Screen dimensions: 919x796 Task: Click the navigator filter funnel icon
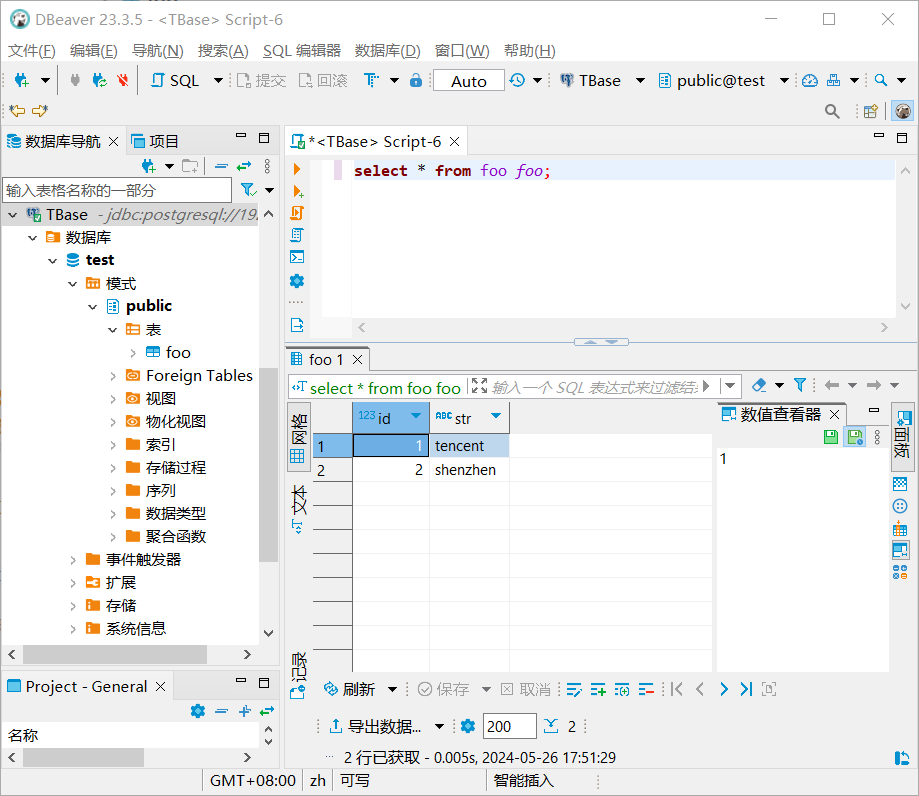[249, 190]
